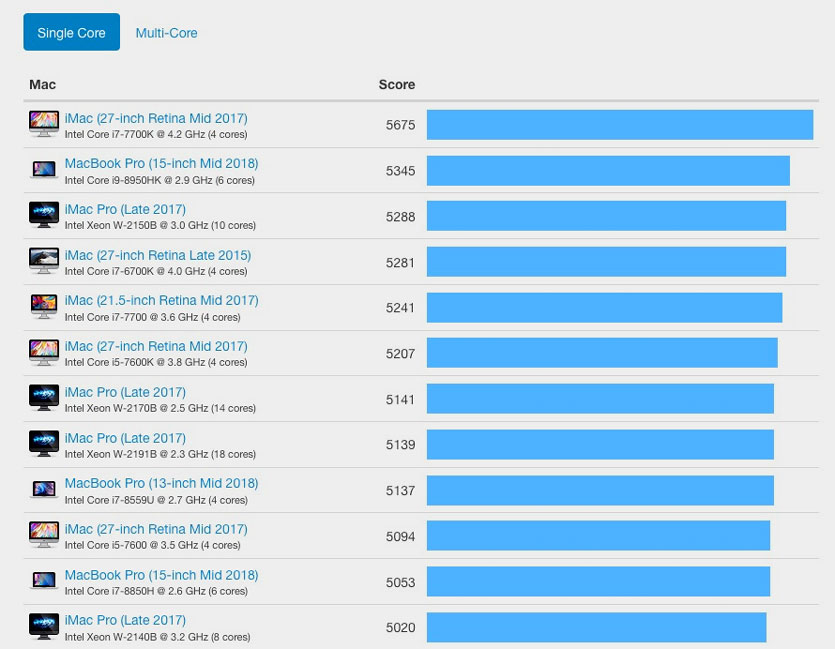
Task: Click the score value 5094
Action: click(x=400, y=536)
